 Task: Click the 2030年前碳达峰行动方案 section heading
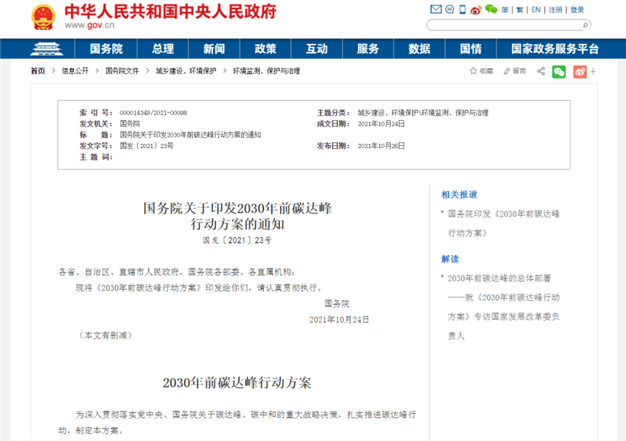[x=237, y=383]
